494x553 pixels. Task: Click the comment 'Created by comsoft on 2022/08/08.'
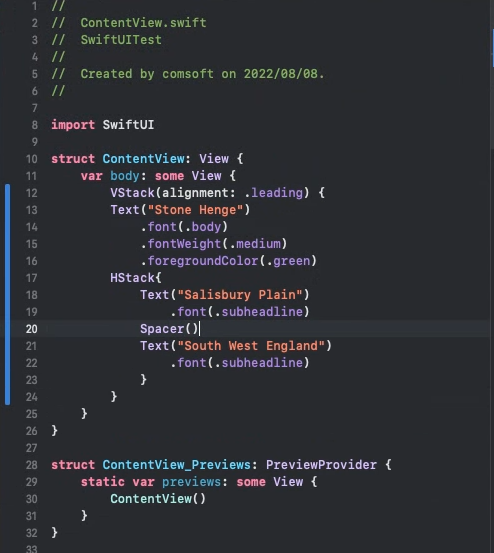coord(202,74)
